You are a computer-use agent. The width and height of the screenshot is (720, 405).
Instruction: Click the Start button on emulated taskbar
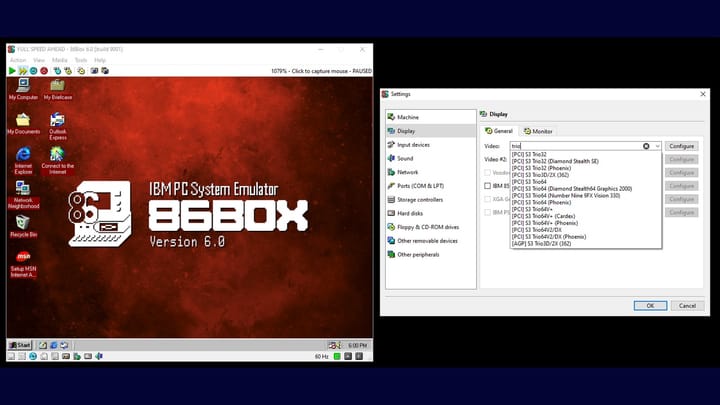[20, 345]
